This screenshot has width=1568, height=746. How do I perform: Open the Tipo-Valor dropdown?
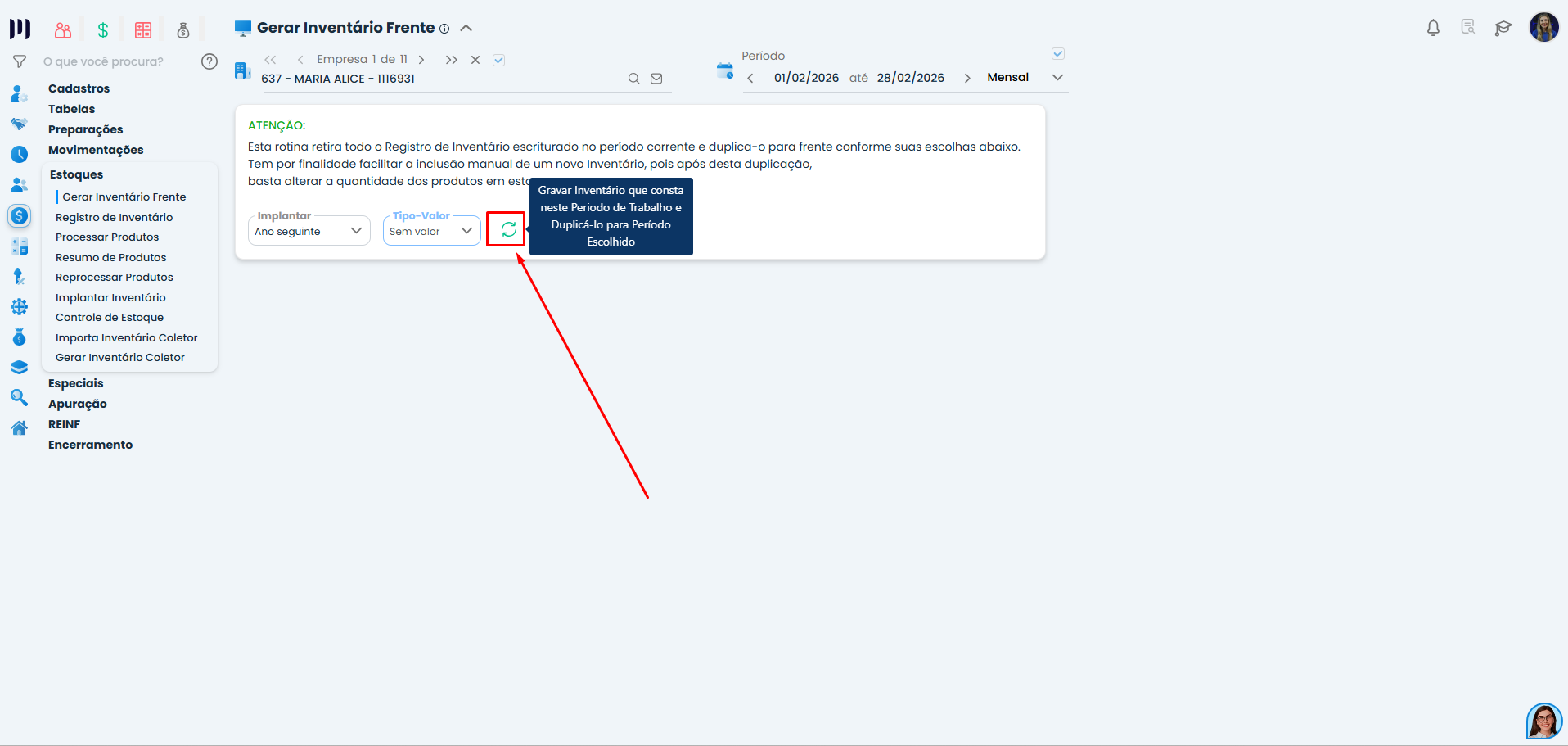(432, 231)
